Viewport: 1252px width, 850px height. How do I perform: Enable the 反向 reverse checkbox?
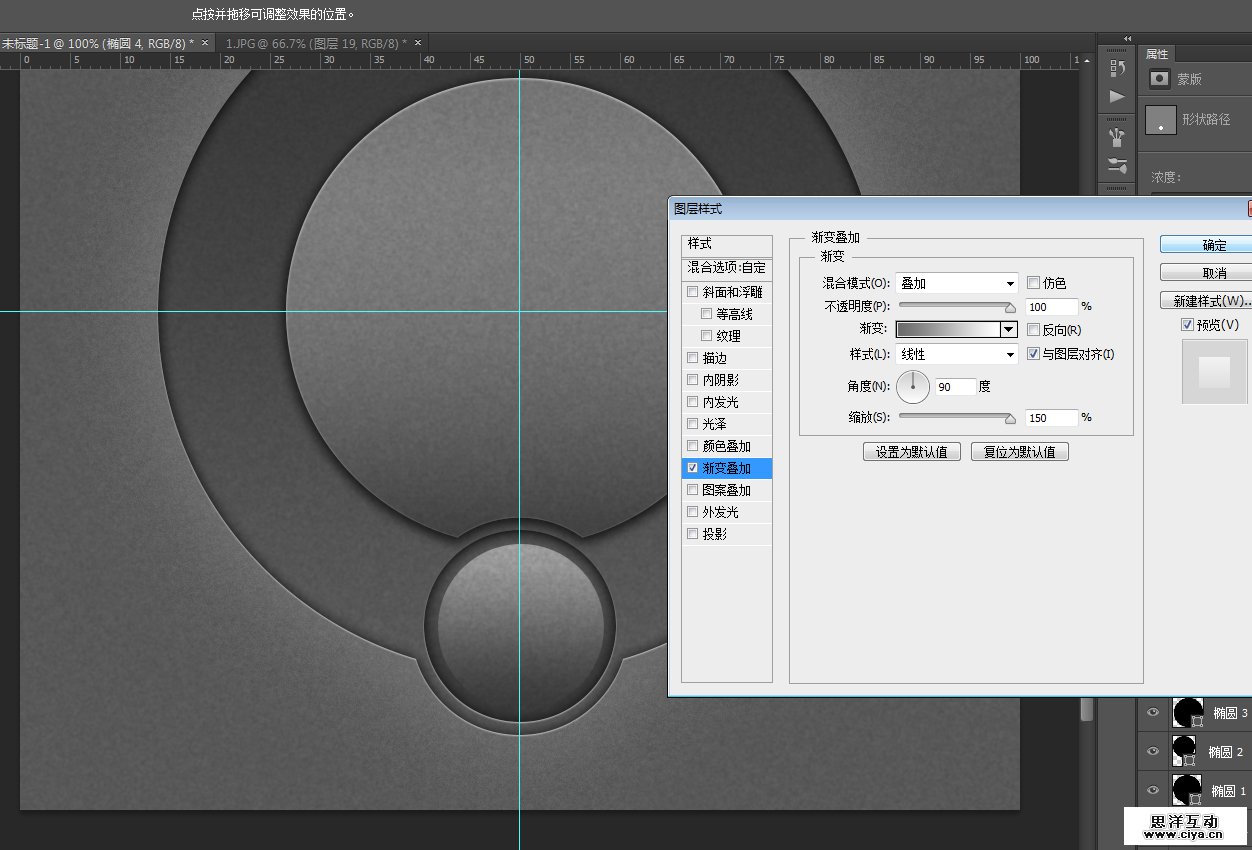tap(1034, 330)
